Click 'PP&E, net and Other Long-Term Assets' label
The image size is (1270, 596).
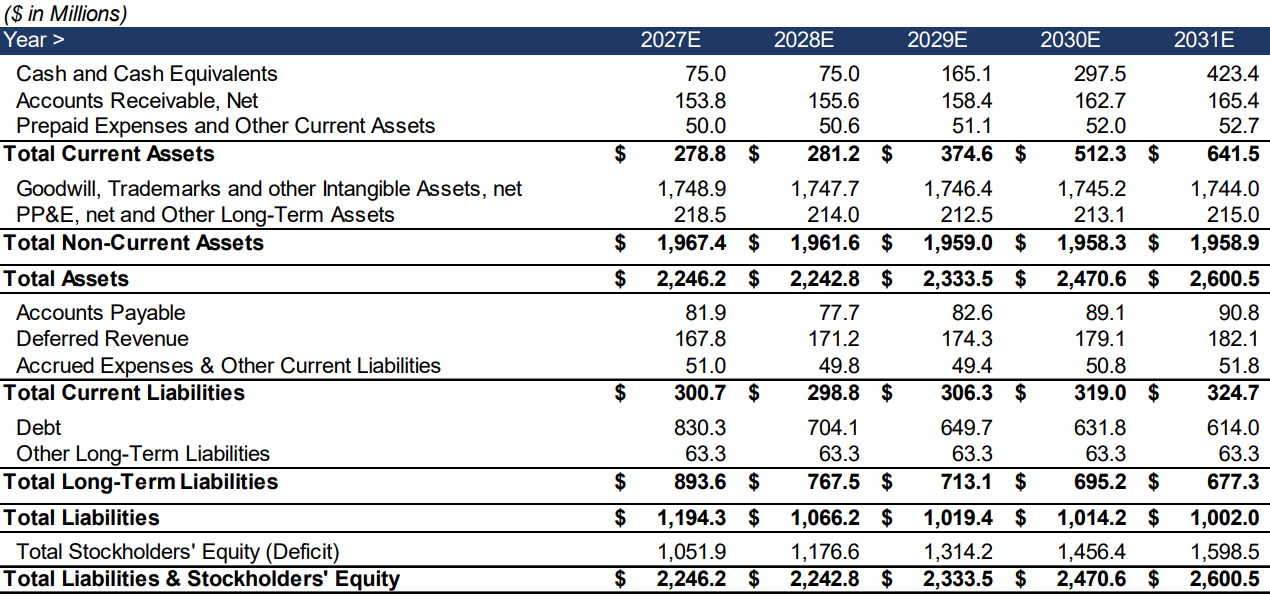[x=205, y=215]
